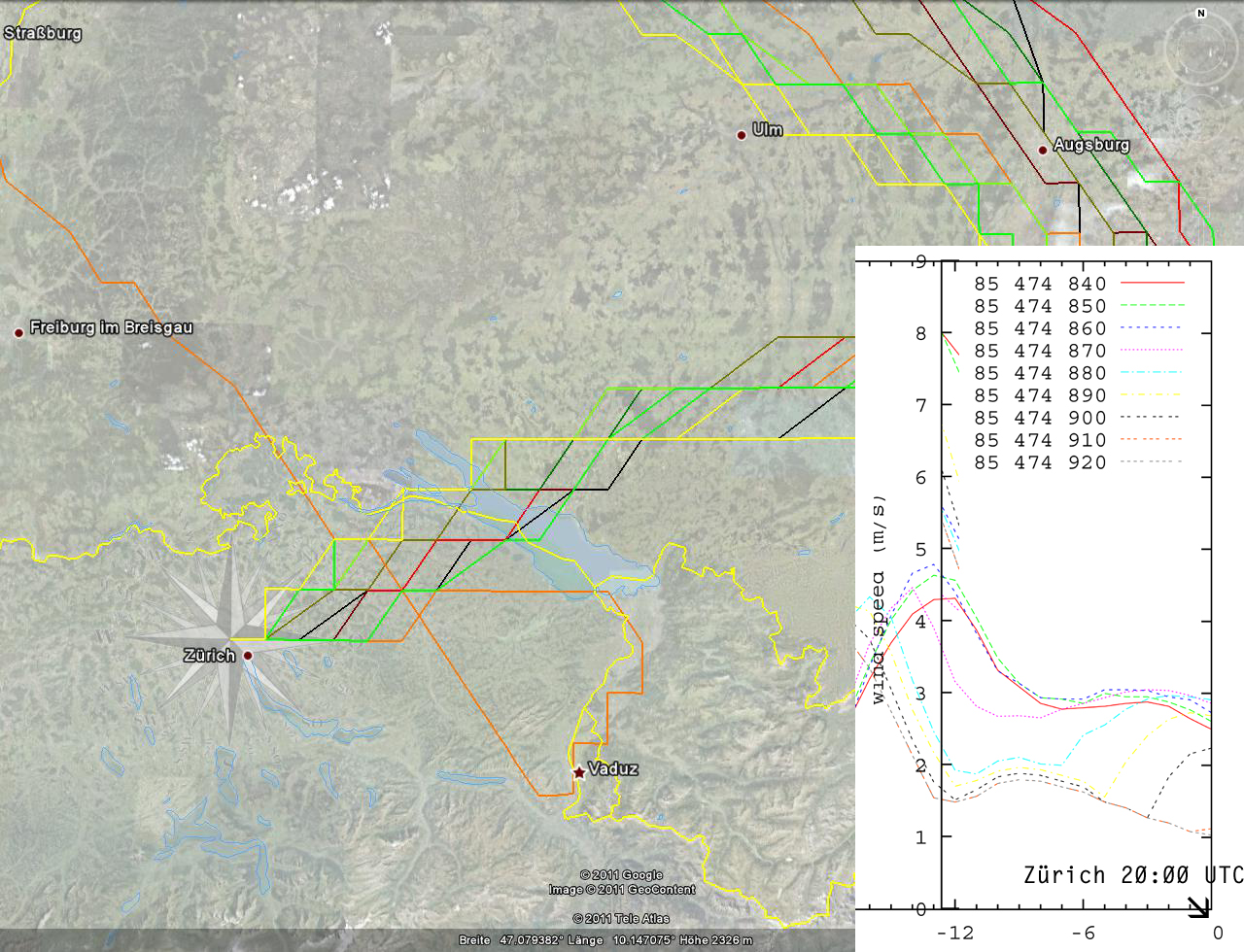Select the Ulm place label
1244x952 pixels.
[767, 129]
